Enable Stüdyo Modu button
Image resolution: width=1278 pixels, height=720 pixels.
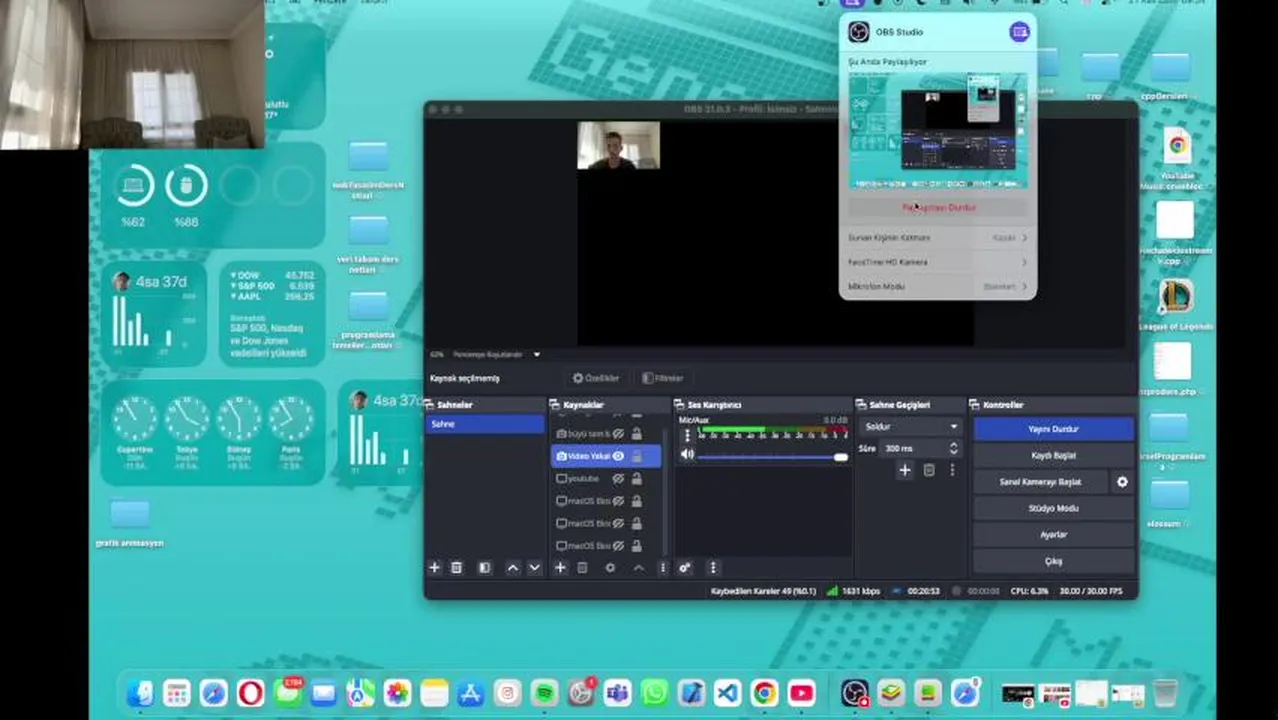pyautogui.click(x=1054, y=508)
